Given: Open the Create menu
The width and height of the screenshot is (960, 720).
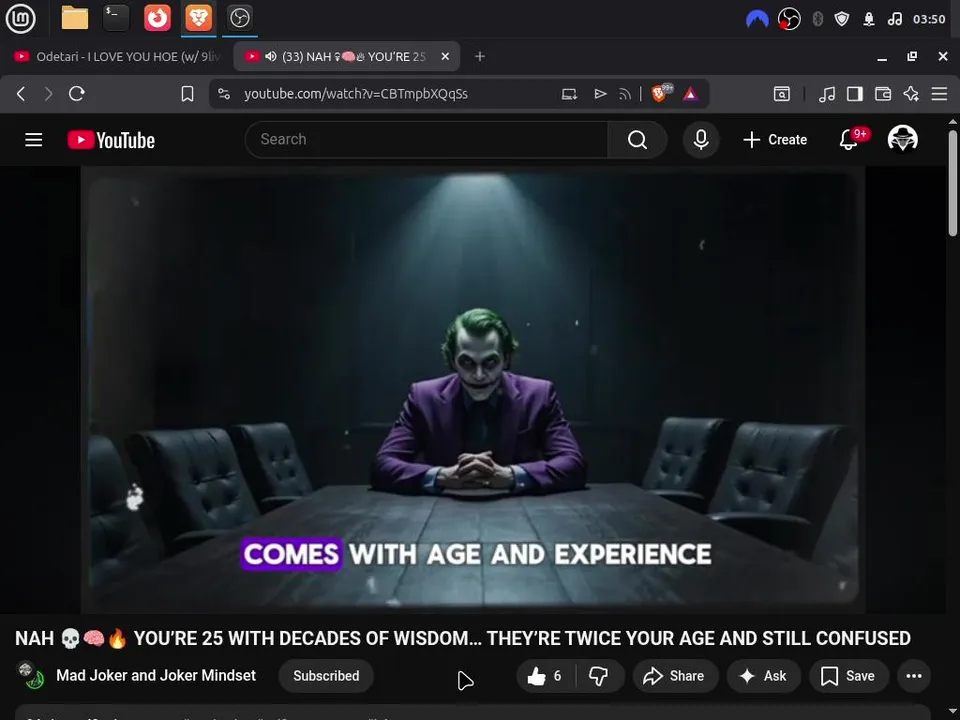Looking at the screenshot, I should pyautogui.click(x=775, y=140).
